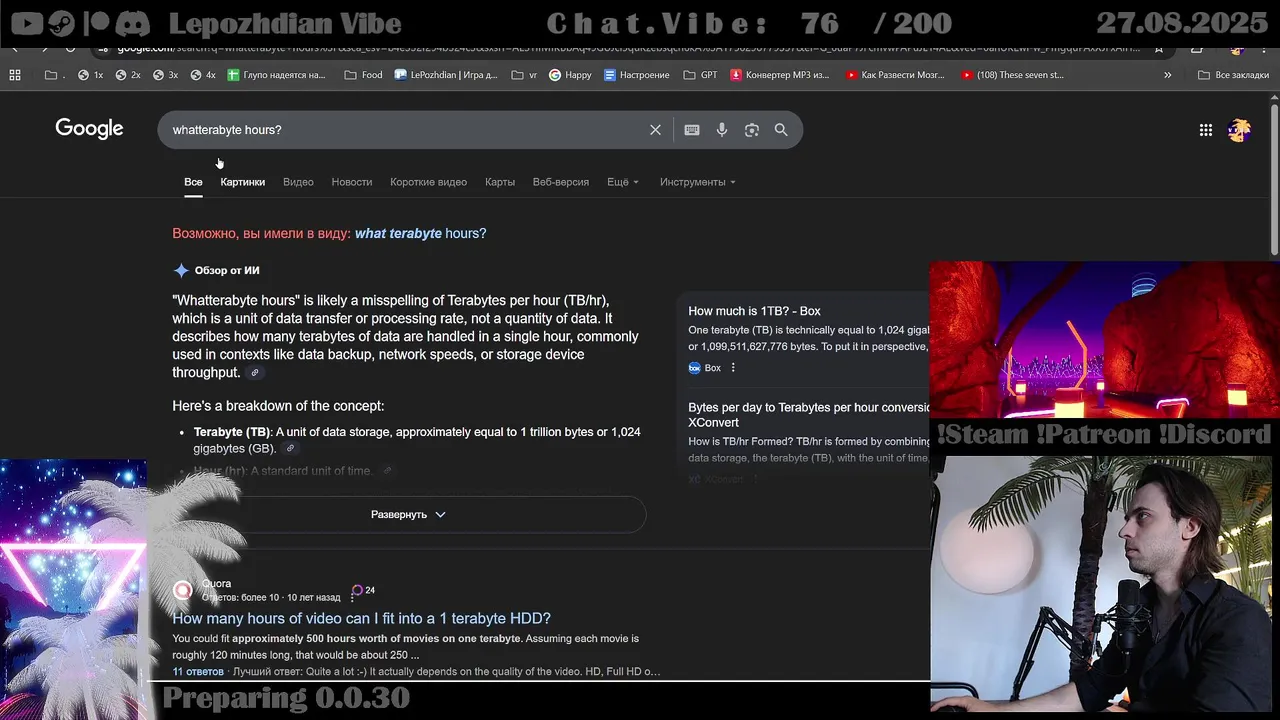This screenshot has height=720, width=1280.
Task: Click the Box site favicon
Action: (694, 368)
